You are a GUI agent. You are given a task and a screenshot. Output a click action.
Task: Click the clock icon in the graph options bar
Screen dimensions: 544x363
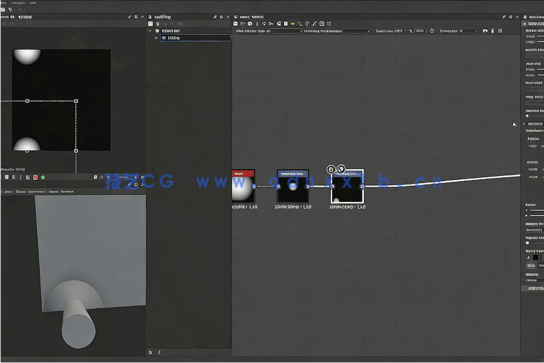[432, 31]
